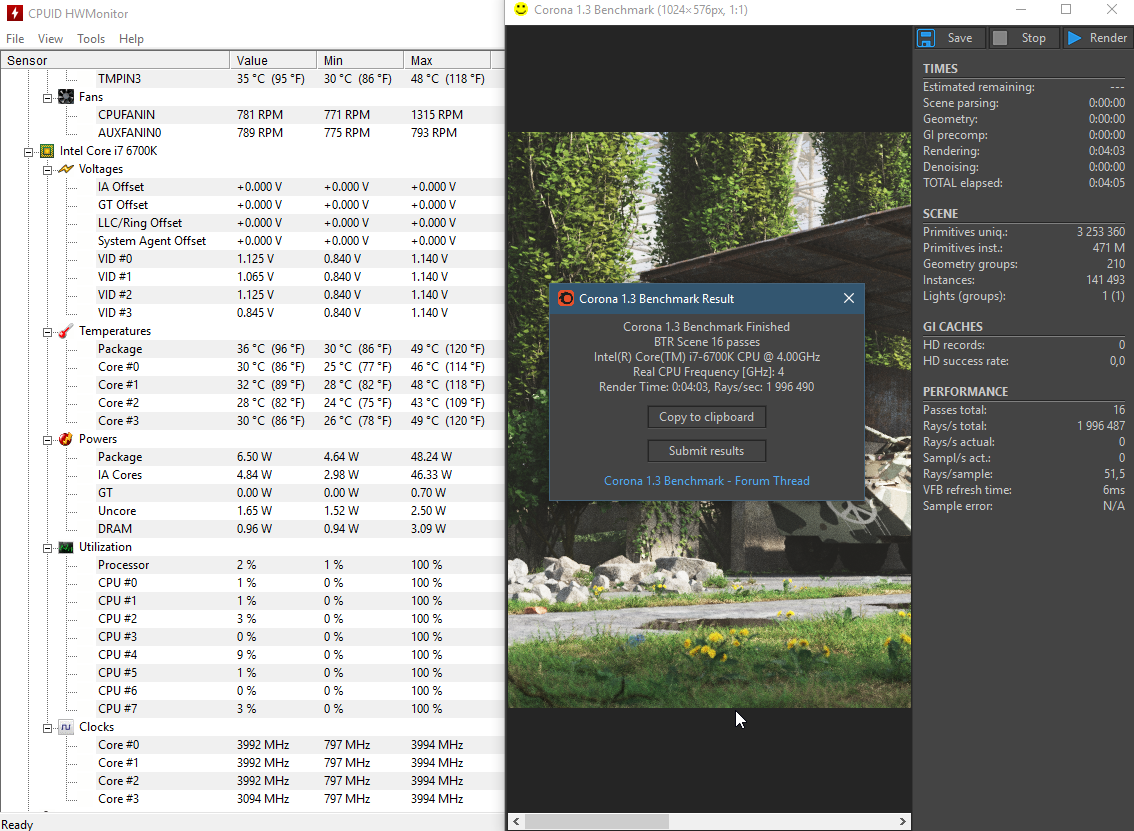Click the Max column header
Viewport: 1134px width, 831px height.
pos(446,60)
